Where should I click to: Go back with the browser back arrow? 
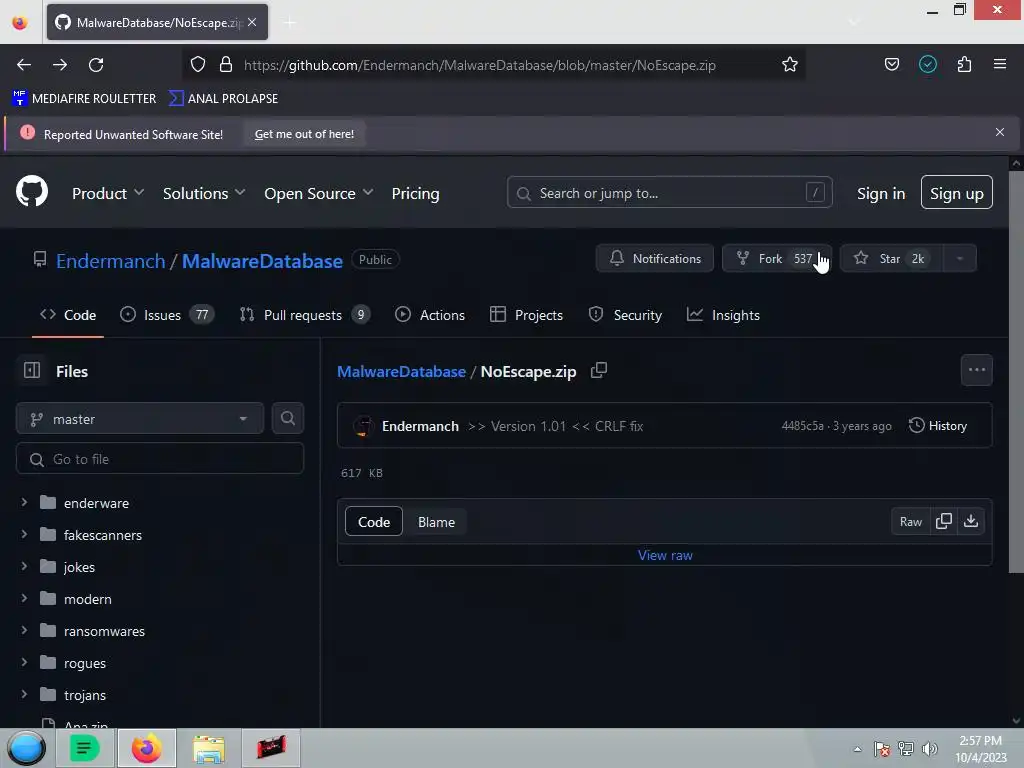24,65
